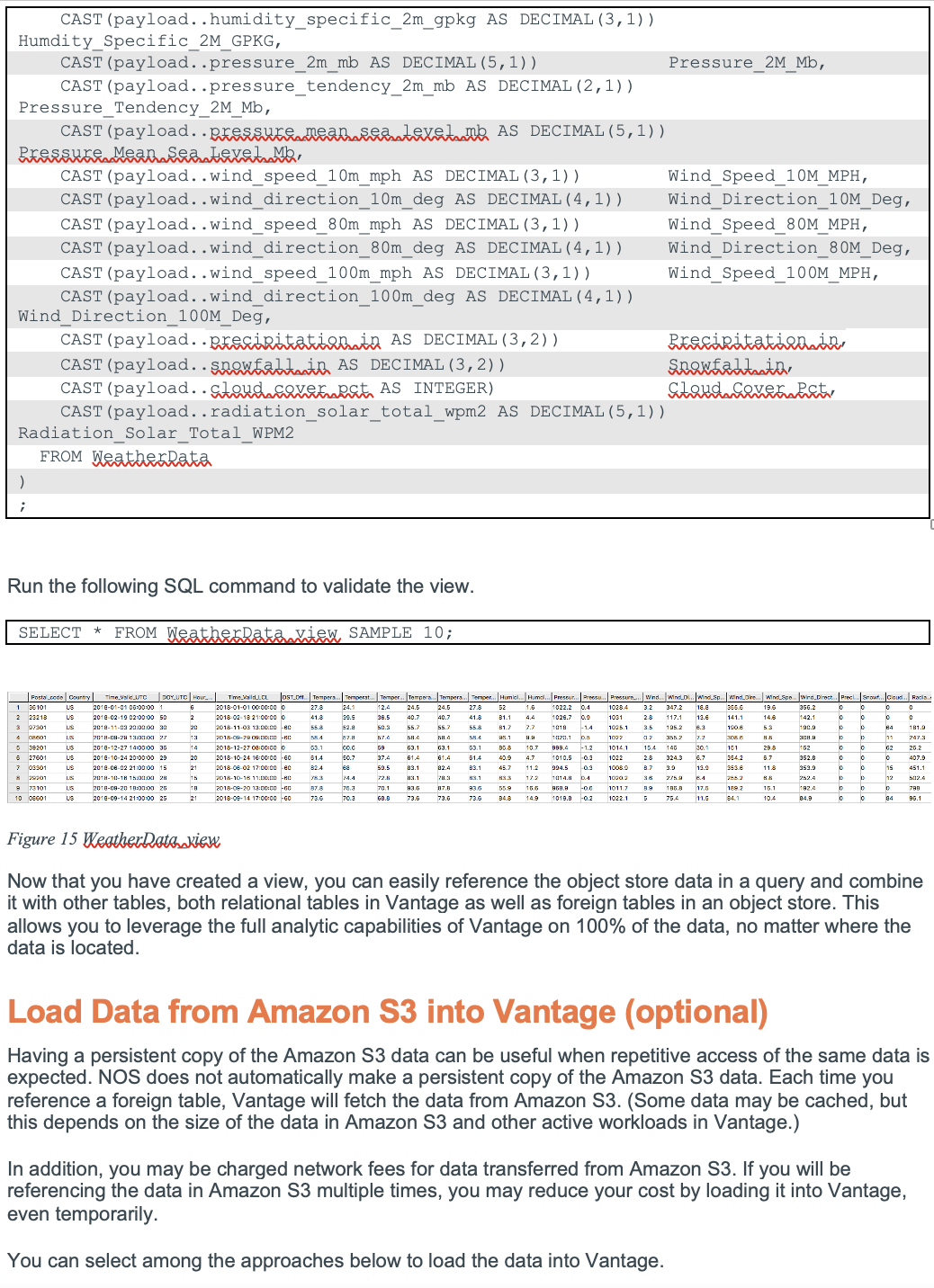Select the US value in row 1
Viewport: 934px width, 1288px height.
(68, 706)
